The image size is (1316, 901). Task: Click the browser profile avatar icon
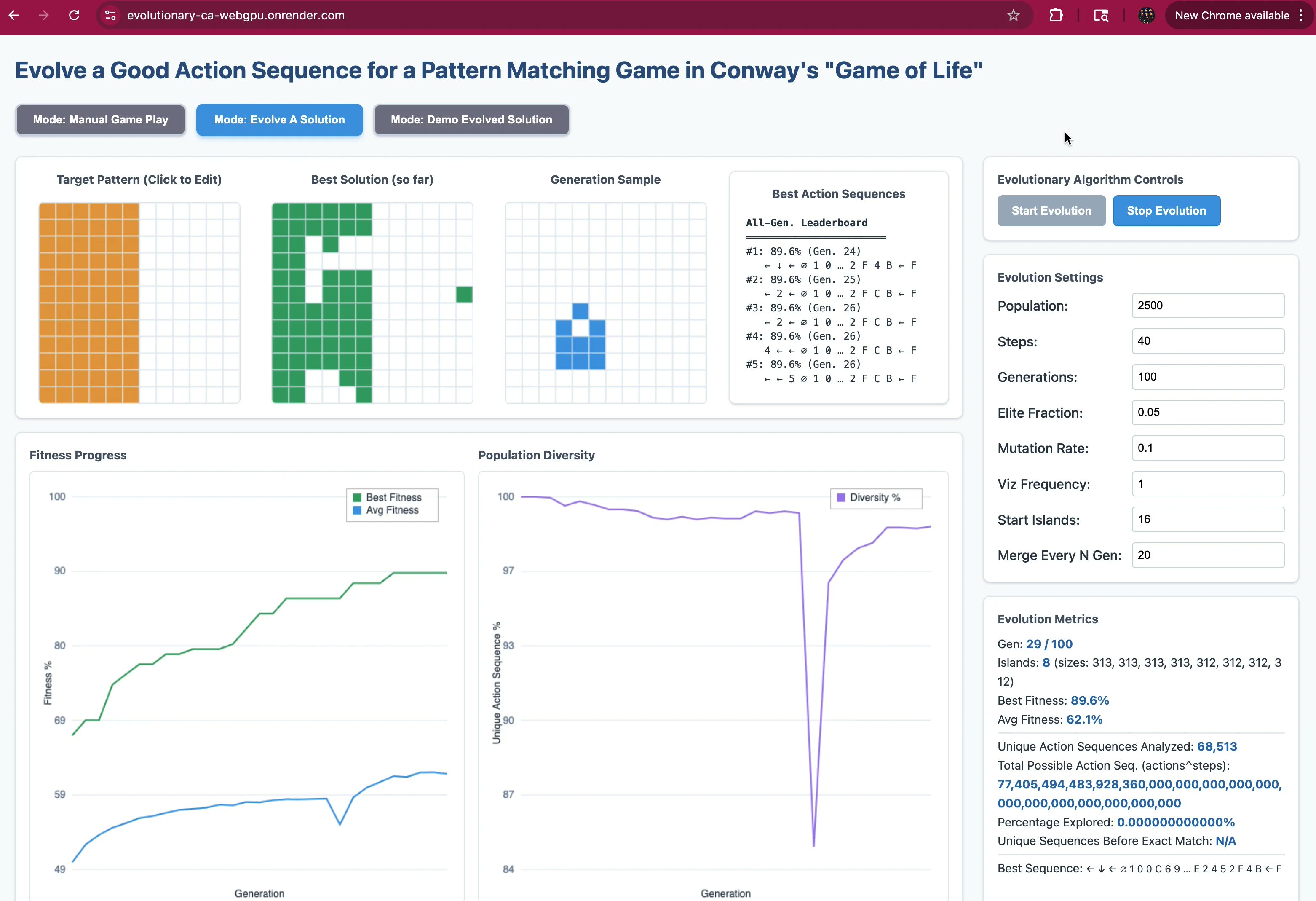point(1147,15)
